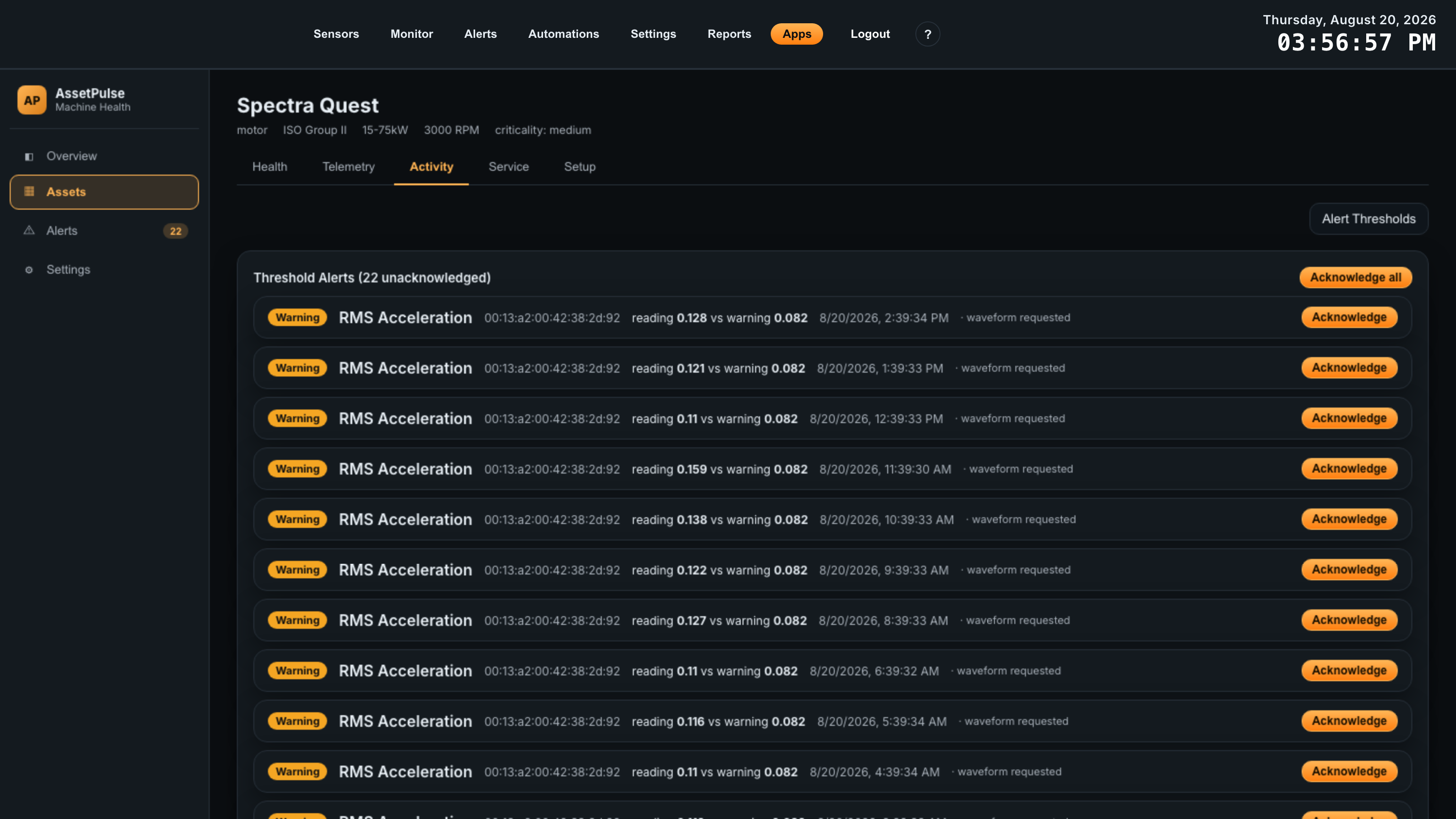1456x819 pixels.
Task: Acknowledge the 11:39:30 AM alert
Action: click(1349, 469)
